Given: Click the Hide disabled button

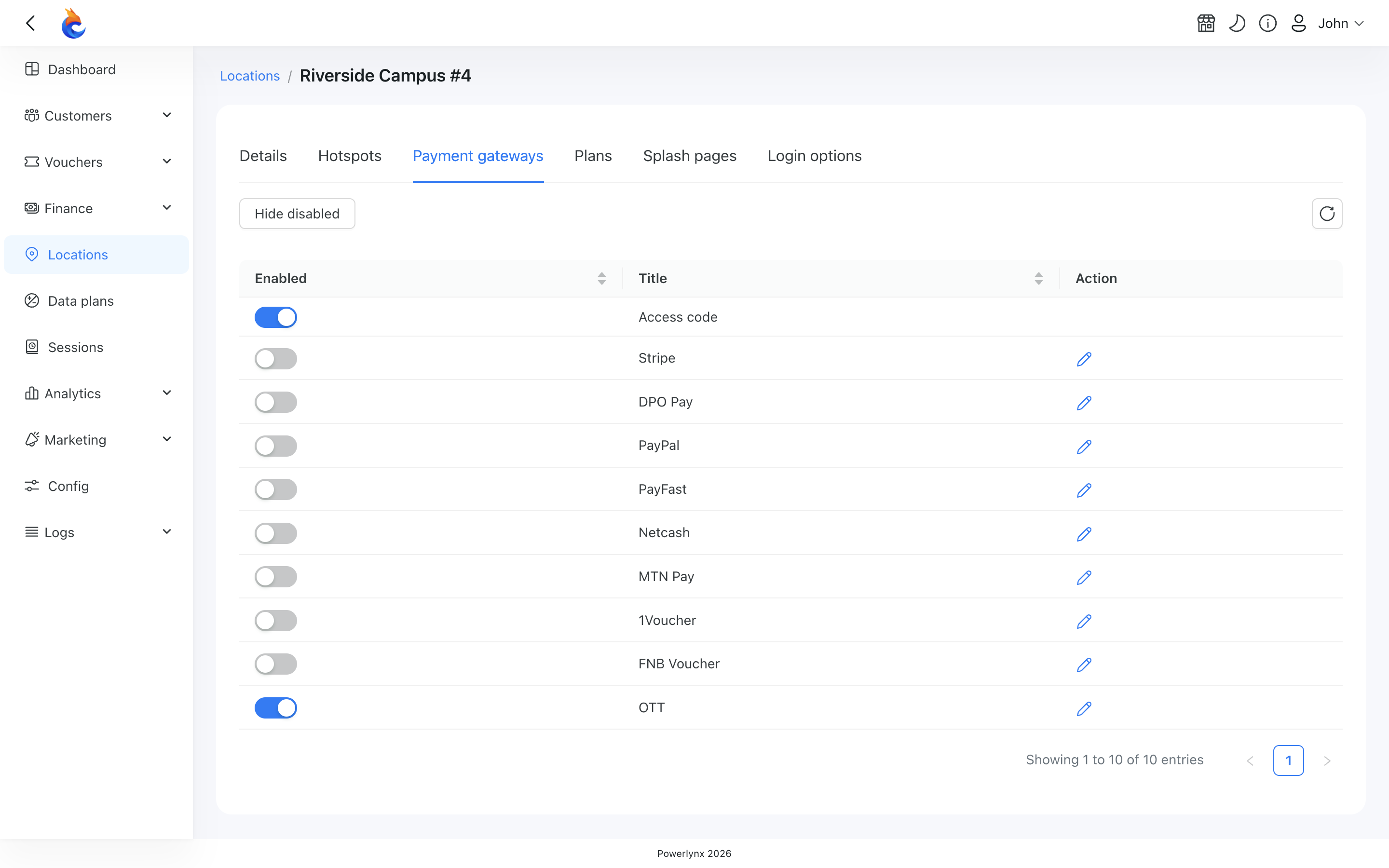Looking at the screenshot, I should (297, 214).
